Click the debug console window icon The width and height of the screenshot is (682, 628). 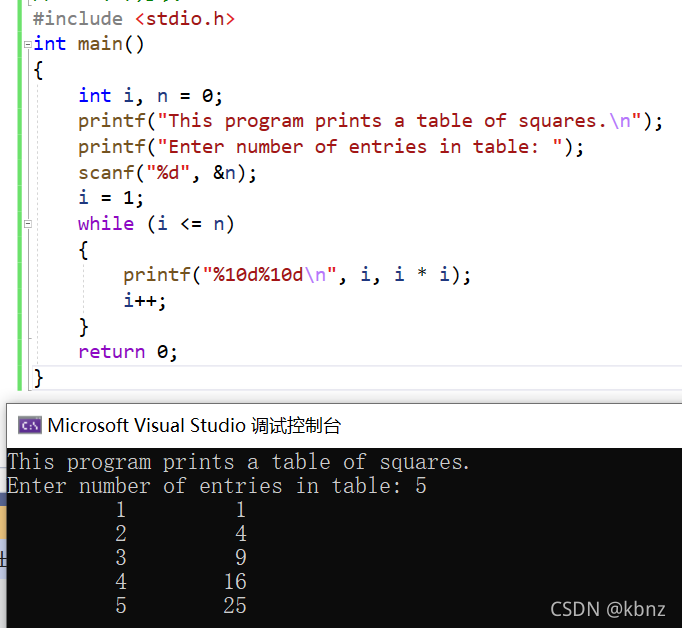click(30, 425)
